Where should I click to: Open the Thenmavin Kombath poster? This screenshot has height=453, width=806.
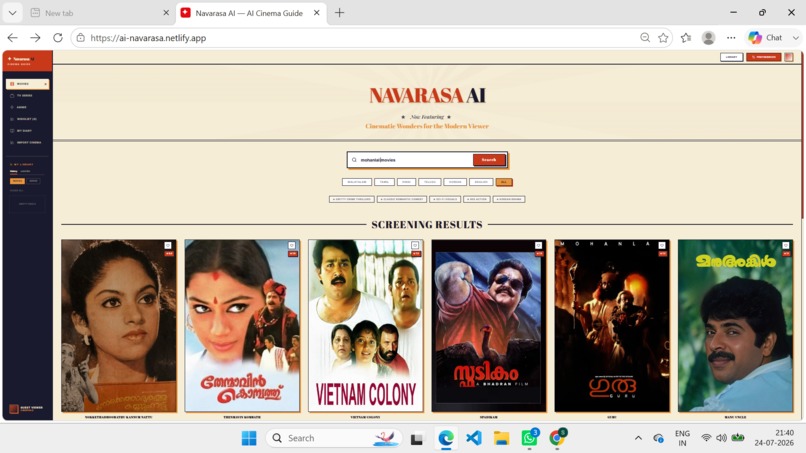click(x=242, y=325)
